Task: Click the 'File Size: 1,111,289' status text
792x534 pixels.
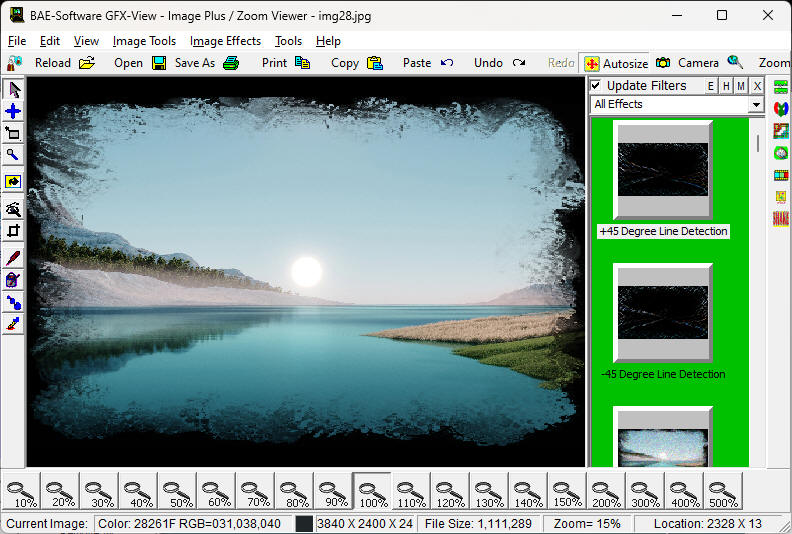Action: 478,524
